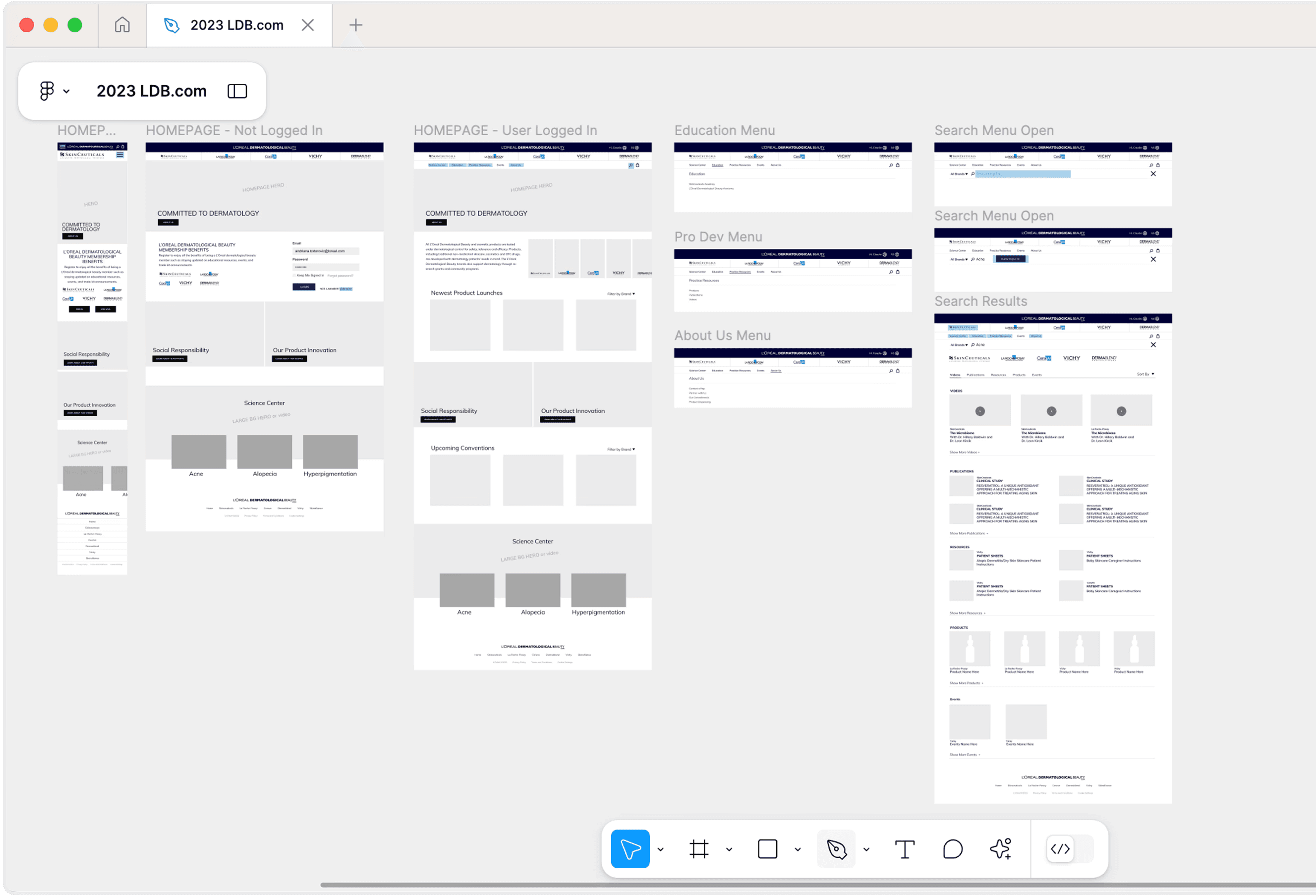
Task: Expand the Pen tool options chevron
Action: (x=866, y=849)
